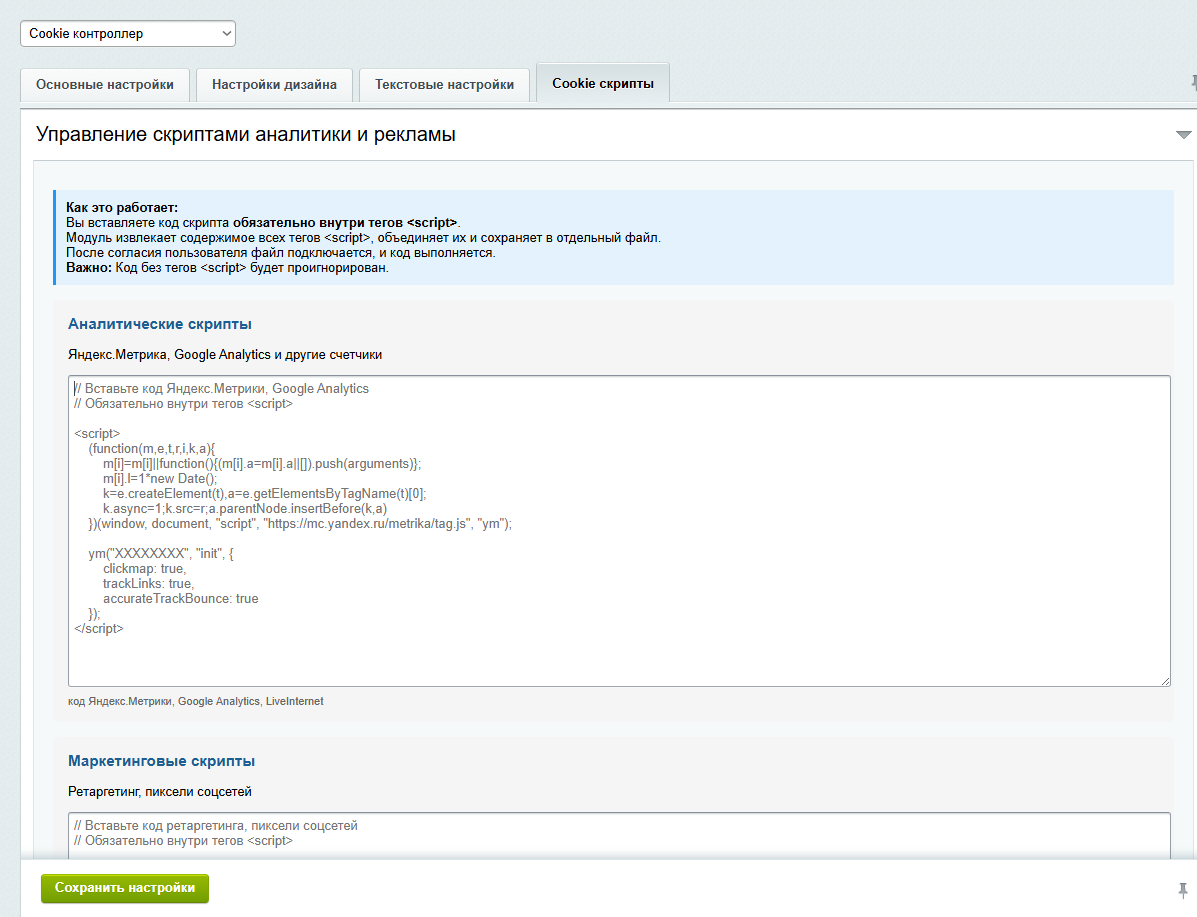Click the 'Сохранить настройки' button
1197x917 pixels.
coord(124,888)
